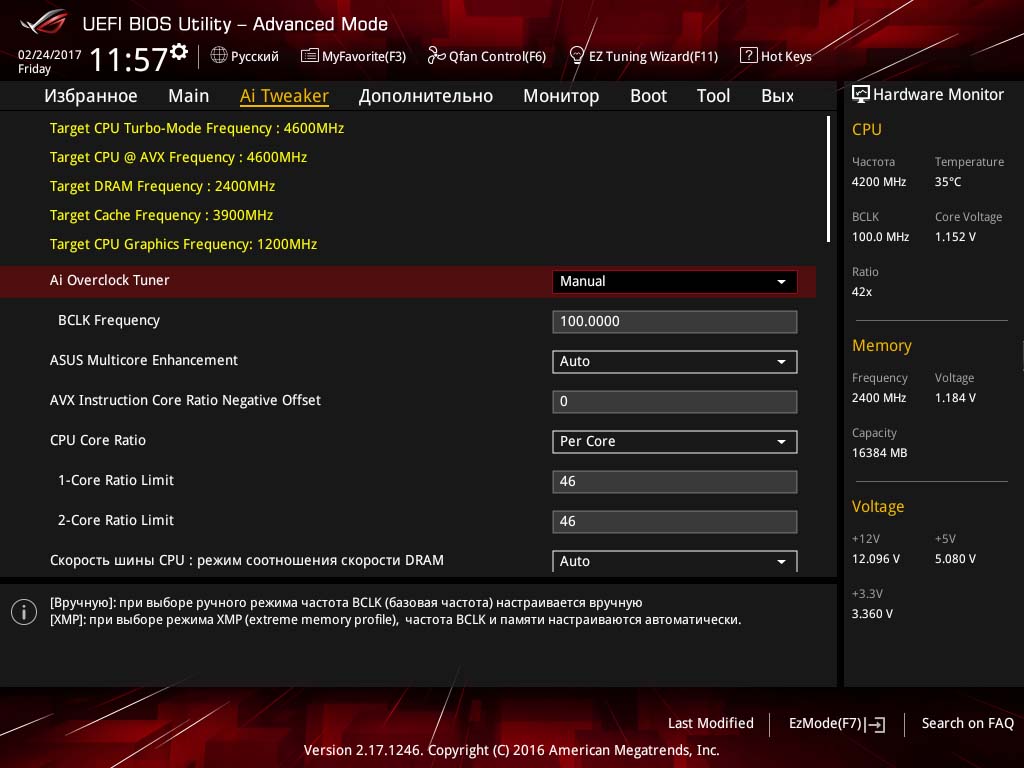This screenshot has width=1024, height=768.
Task: Click the Hot Keys question mark icon
Action: (x=748, y=56)
